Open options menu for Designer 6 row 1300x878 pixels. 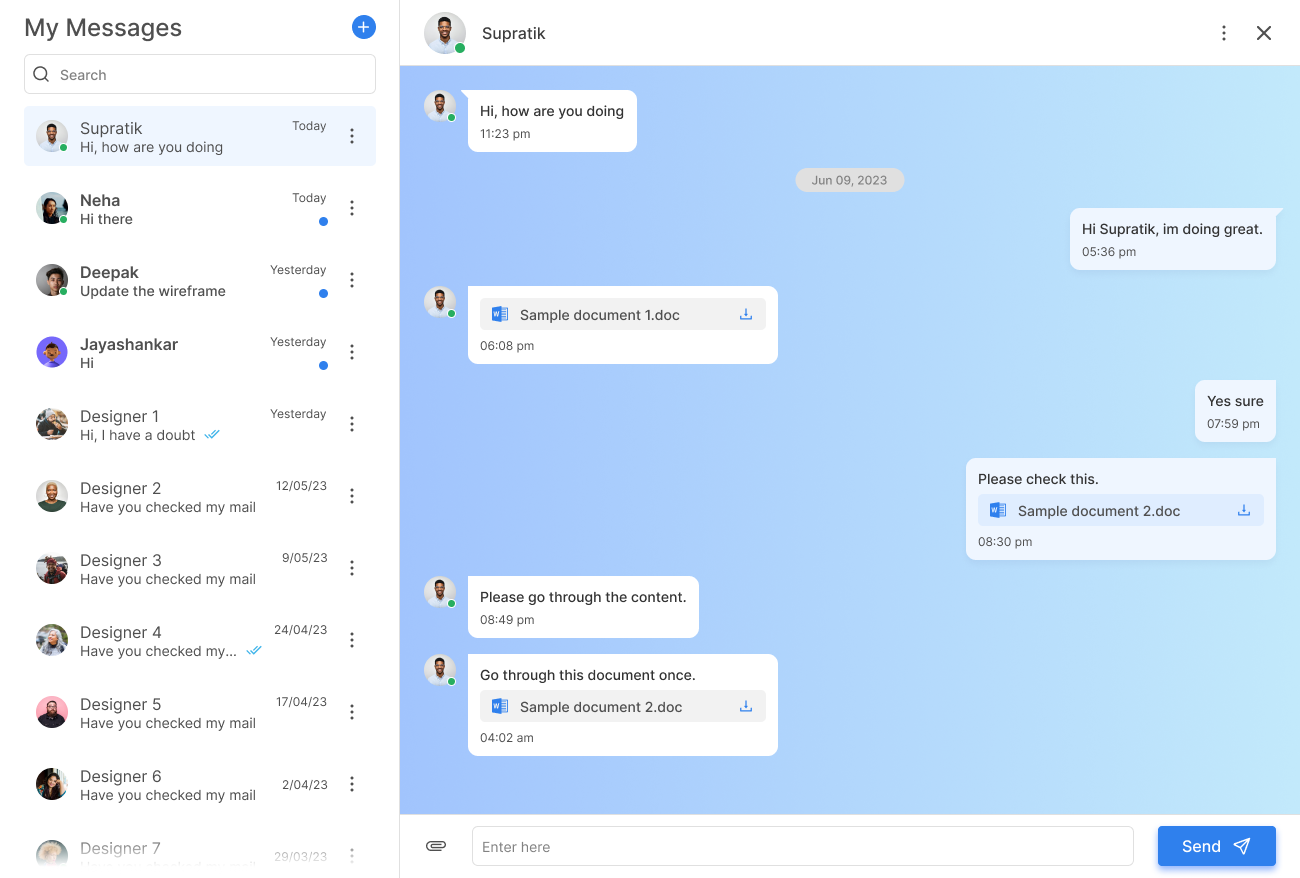[352, 784]
